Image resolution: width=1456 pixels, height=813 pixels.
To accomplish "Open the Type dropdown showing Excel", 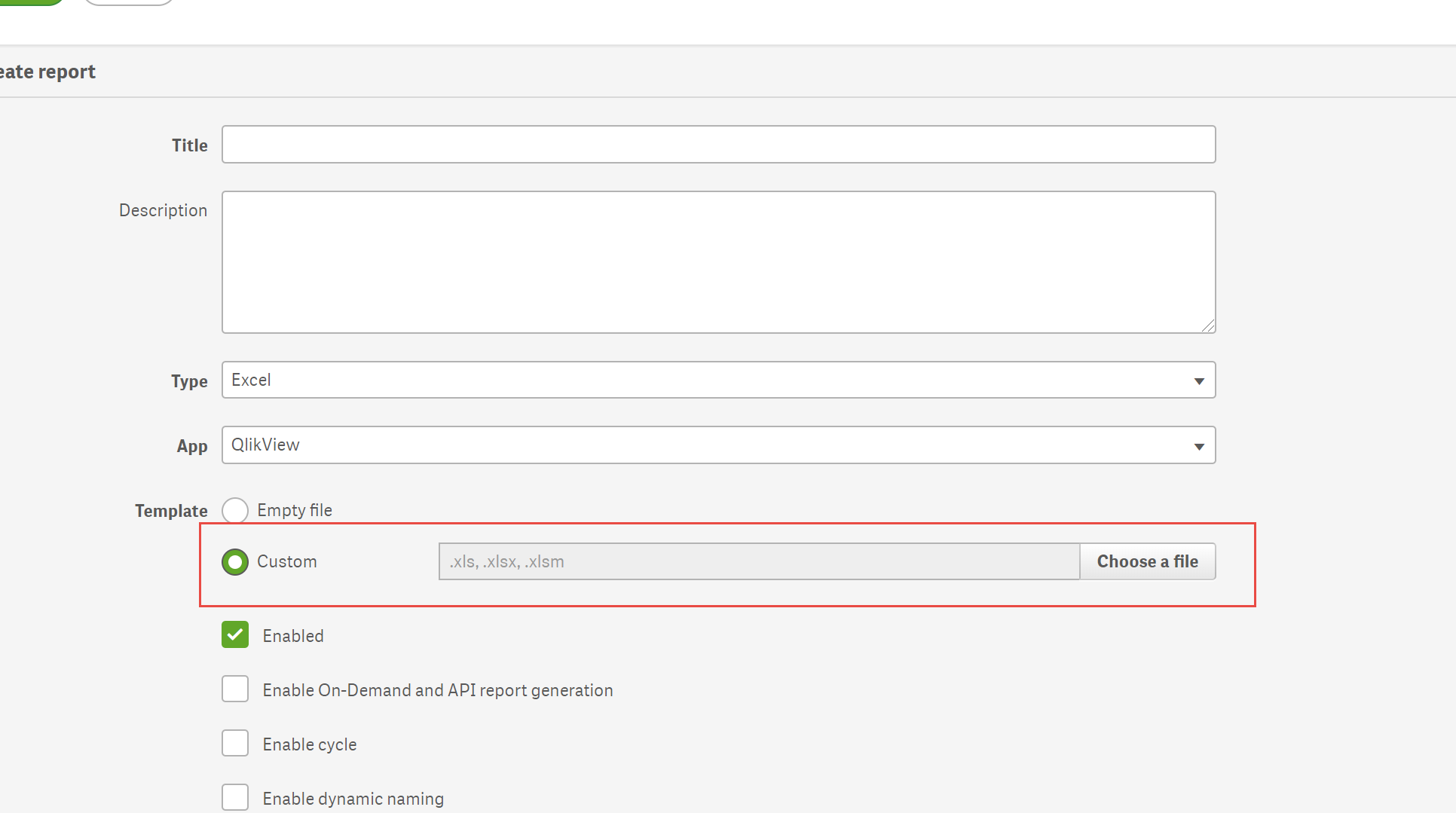I will pyautogui.click(x=718, y=381).
